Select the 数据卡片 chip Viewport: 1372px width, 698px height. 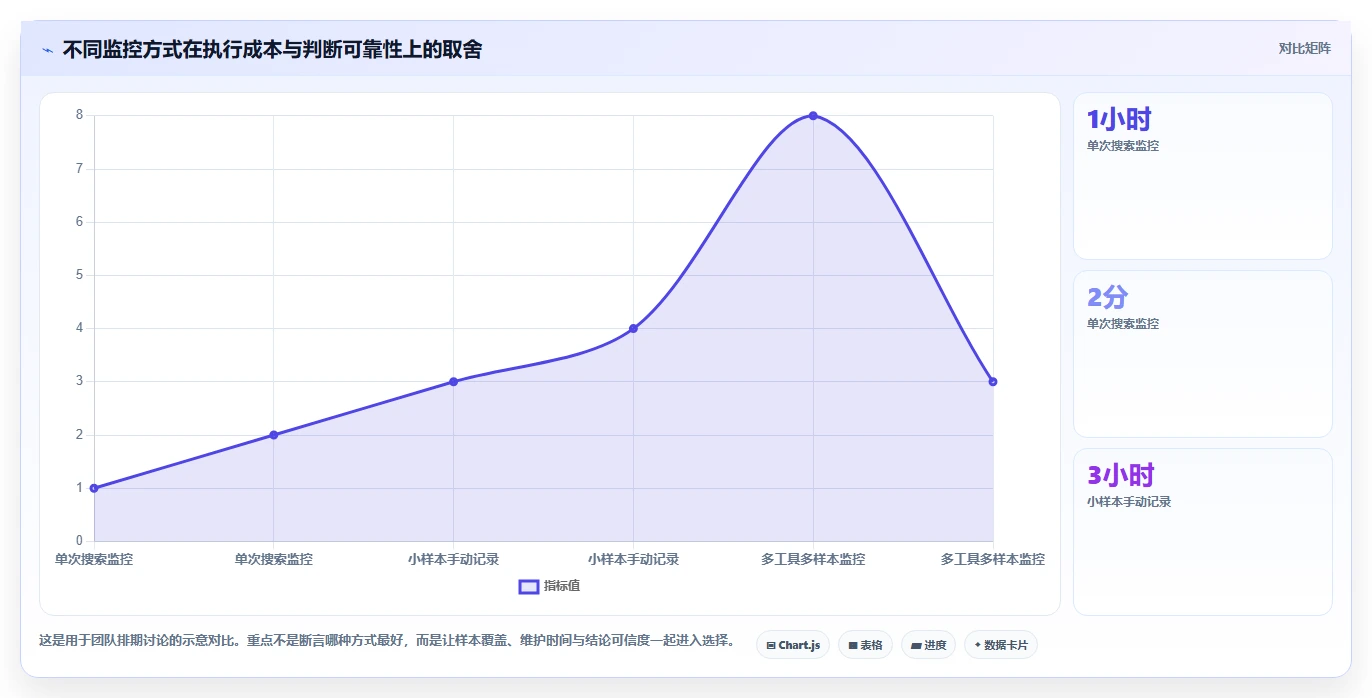pyautogui.click(x=1001, y=645)
